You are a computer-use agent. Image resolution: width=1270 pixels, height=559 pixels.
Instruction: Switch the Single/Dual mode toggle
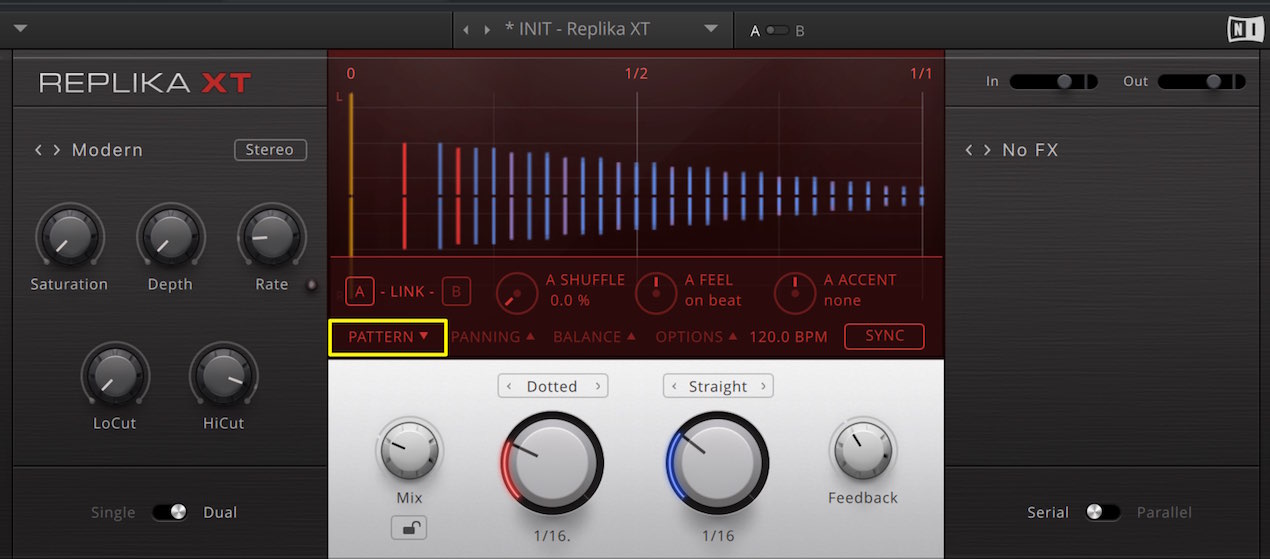pos(170,512)
